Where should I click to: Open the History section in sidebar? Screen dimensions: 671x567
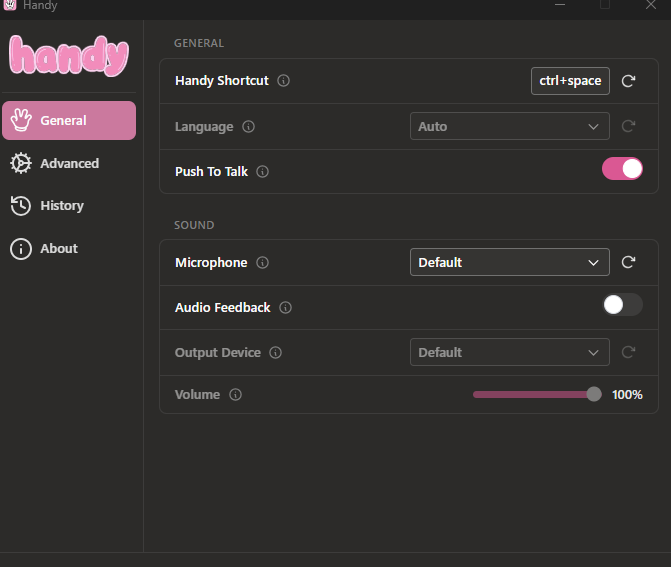tap(61, 206)
